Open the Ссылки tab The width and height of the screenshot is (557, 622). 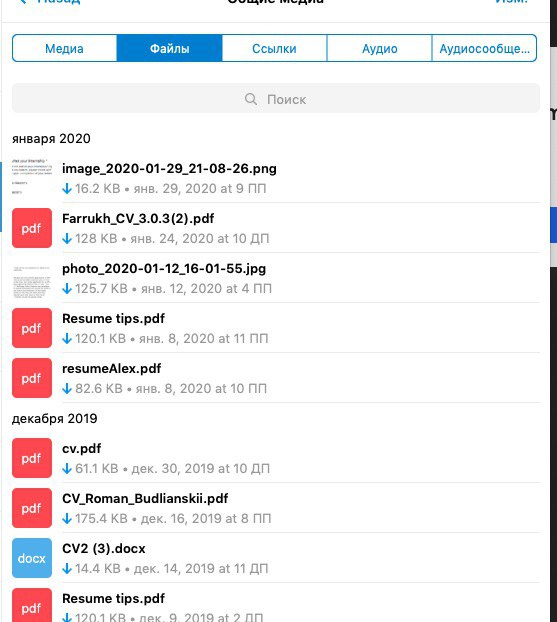tap(274, 48)
